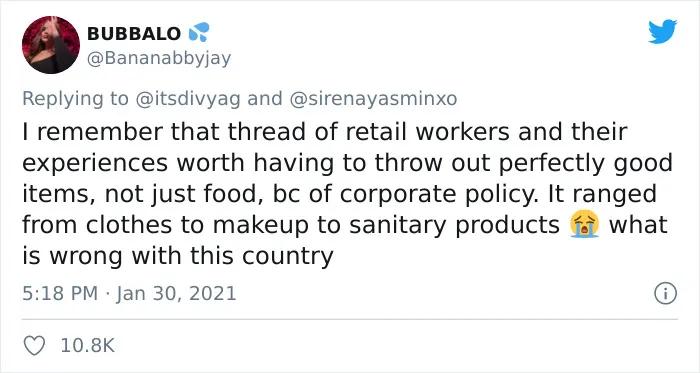
Task: Open the 5:18 PM timestamp link
Action: (x=60, y=294)
